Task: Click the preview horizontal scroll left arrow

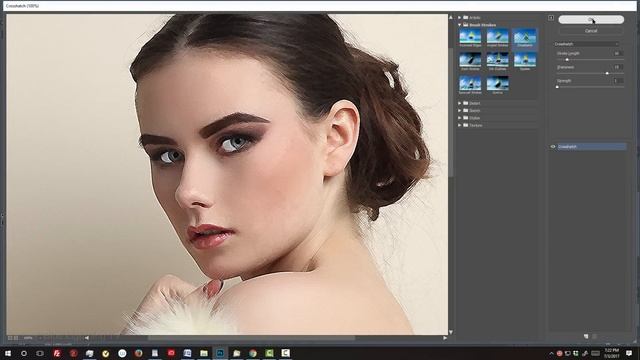Action: pos(87,338)
